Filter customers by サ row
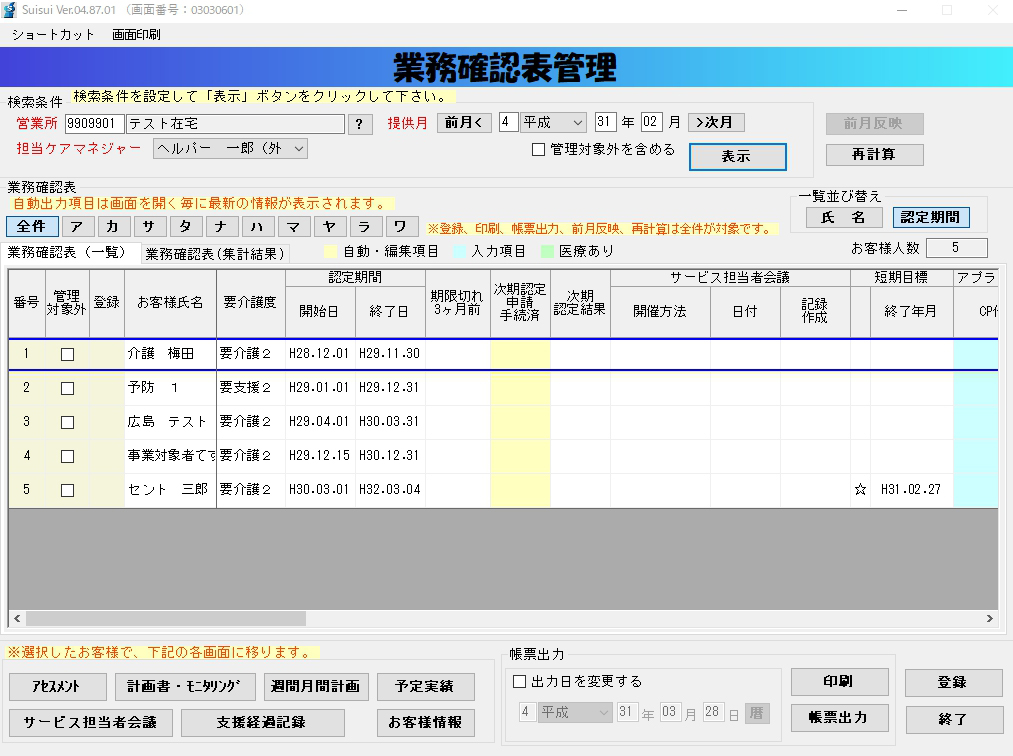The image size is (1013, 756). tap(149, 227)
